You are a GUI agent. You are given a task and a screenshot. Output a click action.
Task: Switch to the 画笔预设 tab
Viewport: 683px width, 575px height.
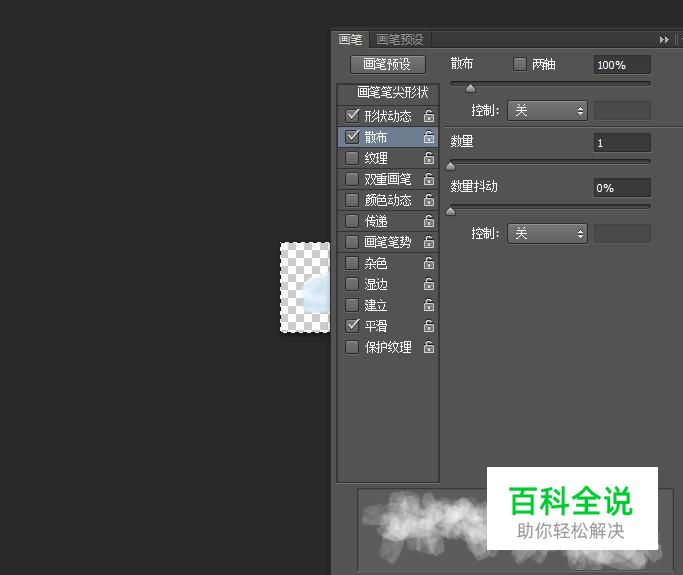(400, 40)
